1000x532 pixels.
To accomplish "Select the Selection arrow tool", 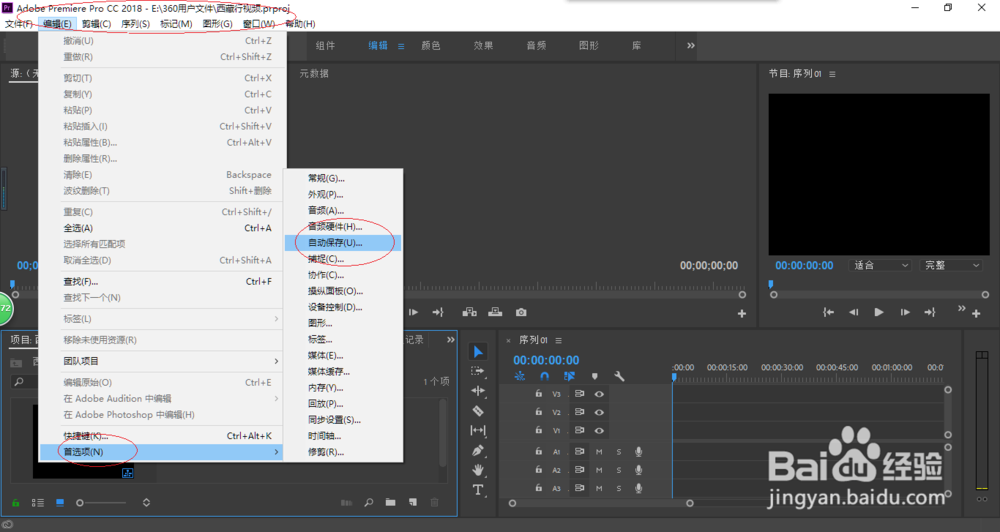I will tap(478, 351).
